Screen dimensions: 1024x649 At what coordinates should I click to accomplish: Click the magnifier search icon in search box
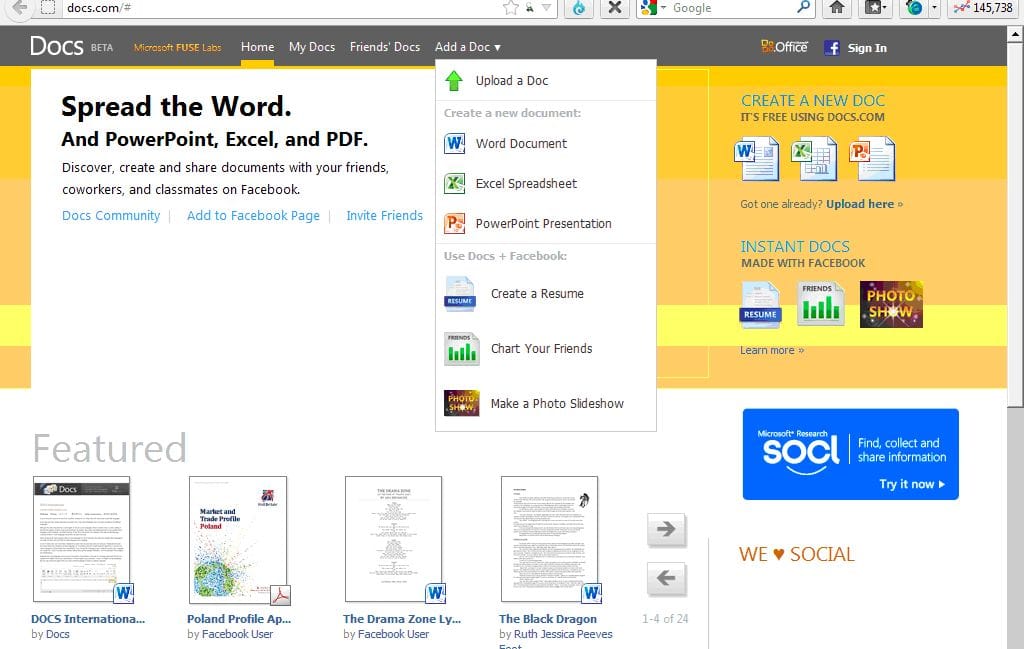pyautogui.click(x=804, y=8)
